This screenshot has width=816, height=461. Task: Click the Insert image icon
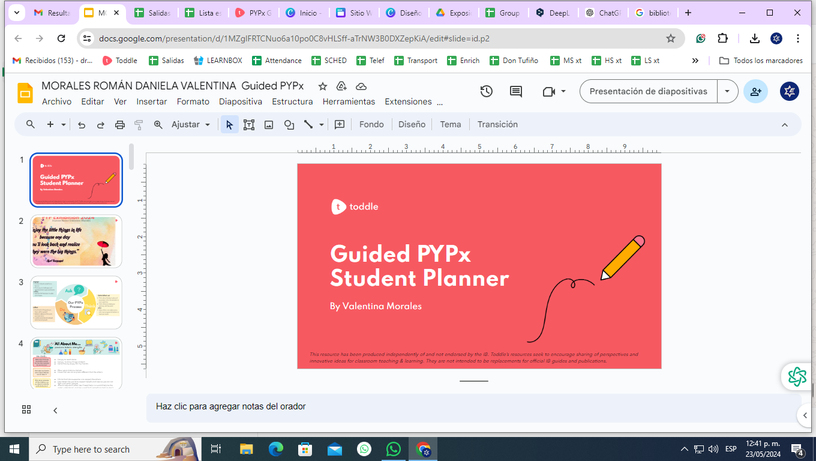269,125
